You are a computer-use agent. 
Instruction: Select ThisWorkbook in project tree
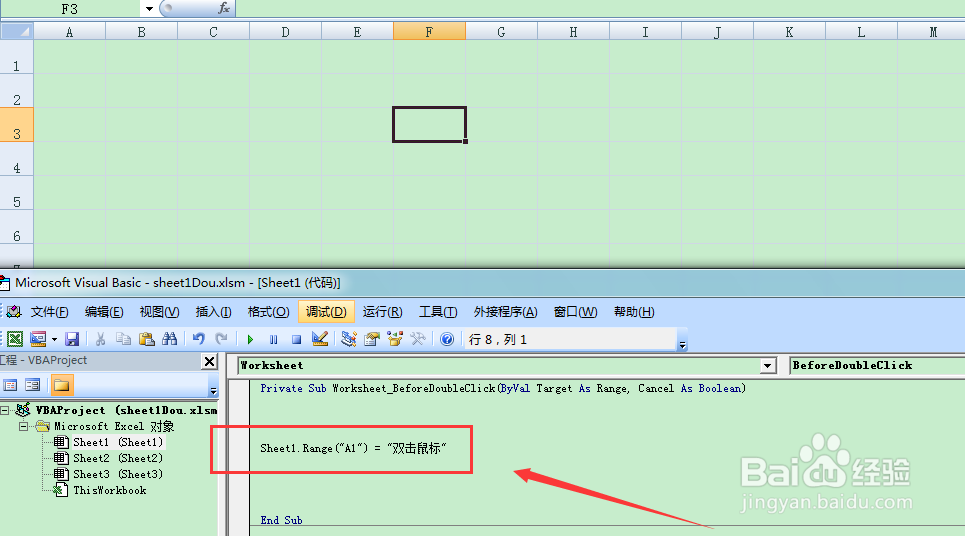point(110,490)
